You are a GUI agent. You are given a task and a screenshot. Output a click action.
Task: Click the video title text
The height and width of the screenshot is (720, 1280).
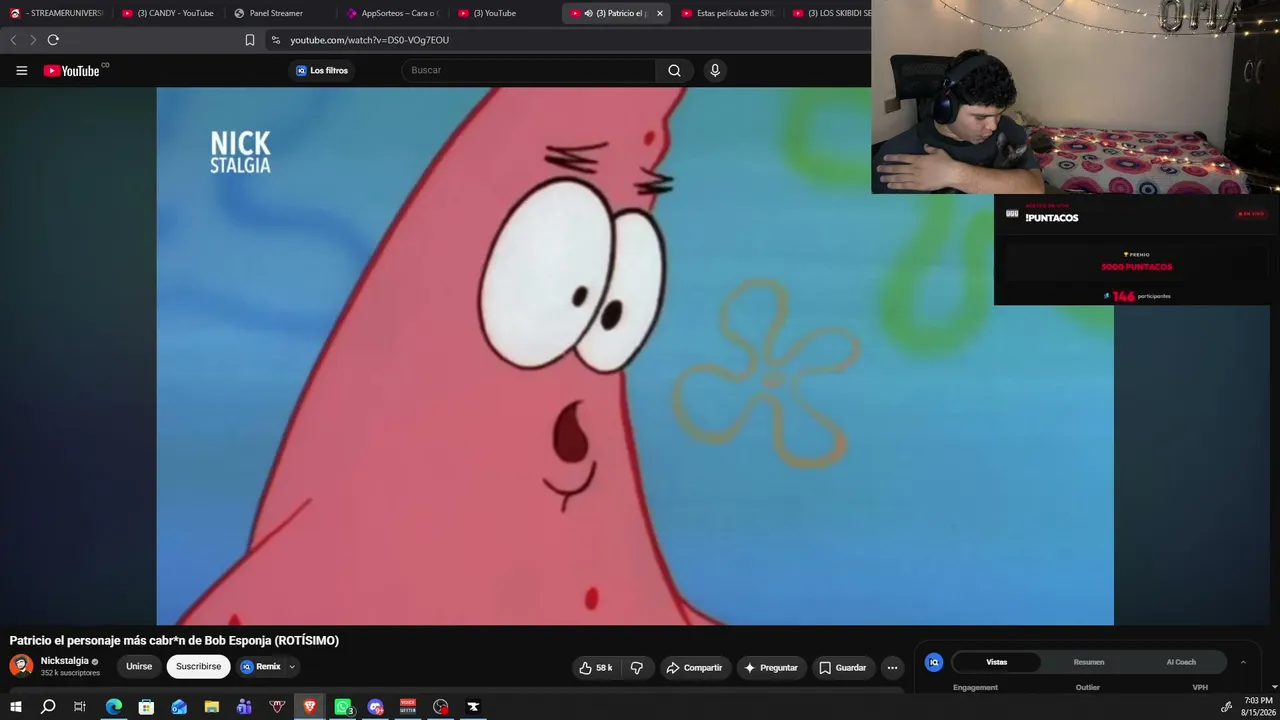[174, 641]
